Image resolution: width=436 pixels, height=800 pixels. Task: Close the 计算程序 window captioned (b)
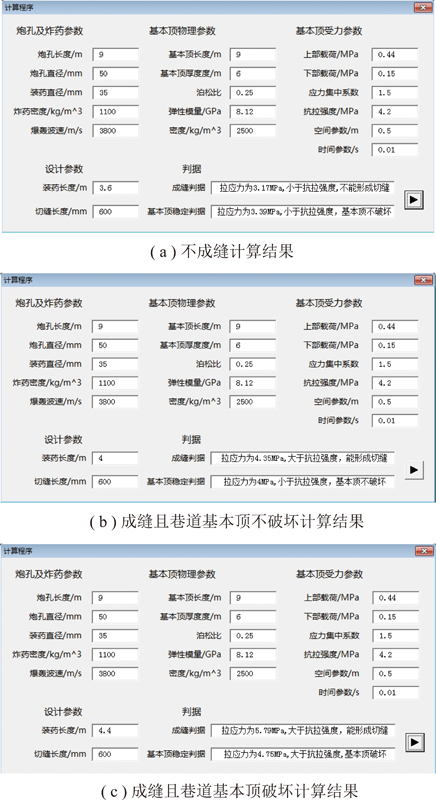(x=423, y=280)
